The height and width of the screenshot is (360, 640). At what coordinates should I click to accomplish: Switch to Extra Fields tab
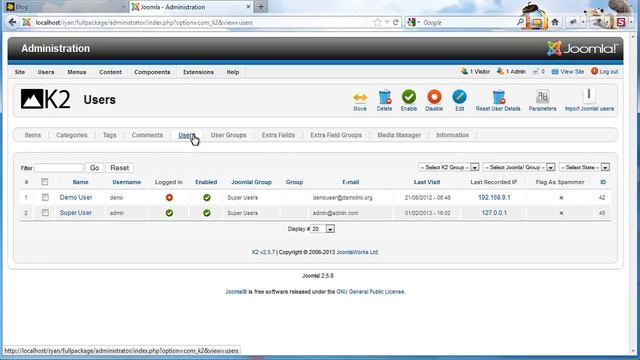[278, 135]
